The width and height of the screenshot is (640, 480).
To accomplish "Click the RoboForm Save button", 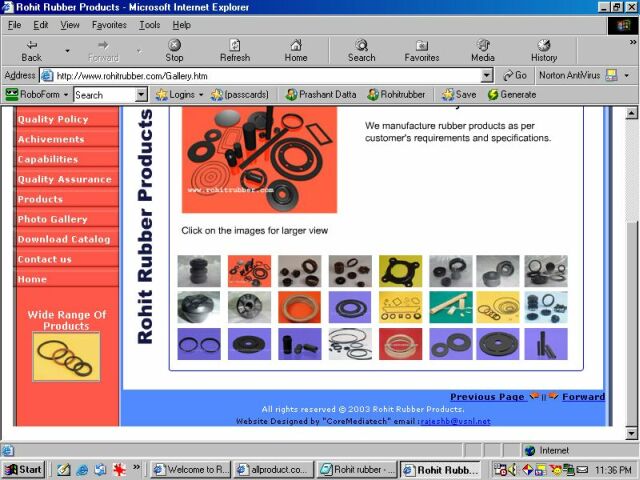I will [459, 95].
